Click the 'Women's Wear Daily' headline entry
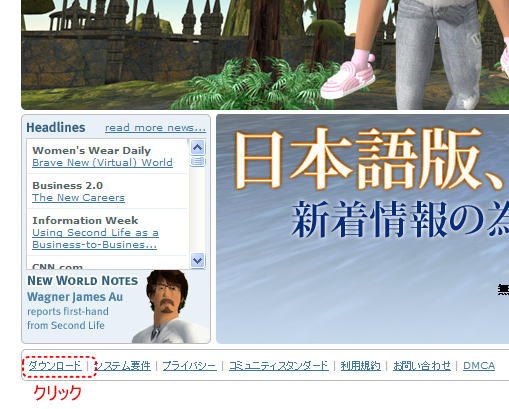The image size is (509, 409). [92, 150]
